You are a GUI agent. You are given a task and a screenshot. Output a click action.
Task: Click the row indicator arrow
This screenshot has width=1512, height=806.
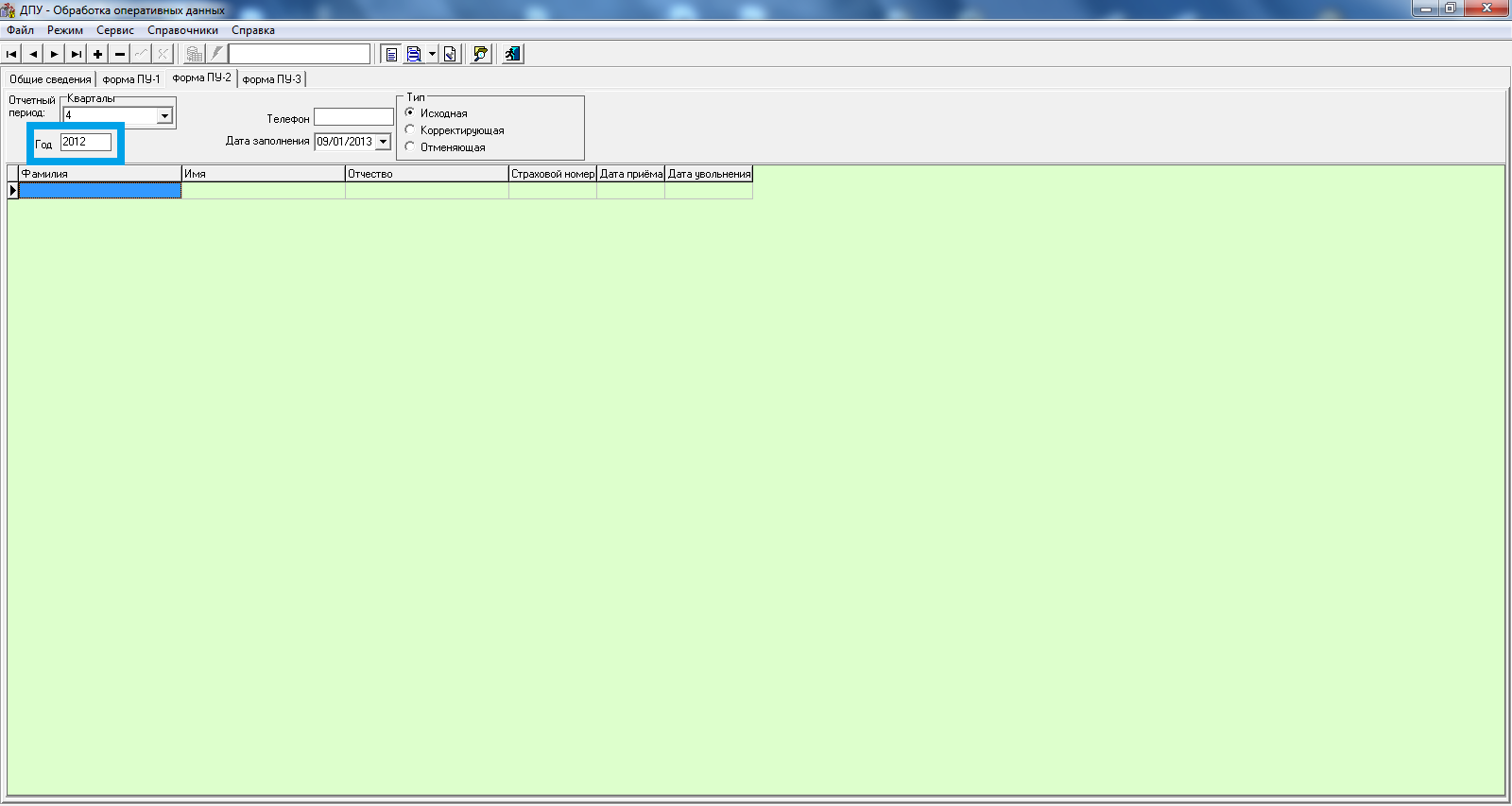[13, 190]
